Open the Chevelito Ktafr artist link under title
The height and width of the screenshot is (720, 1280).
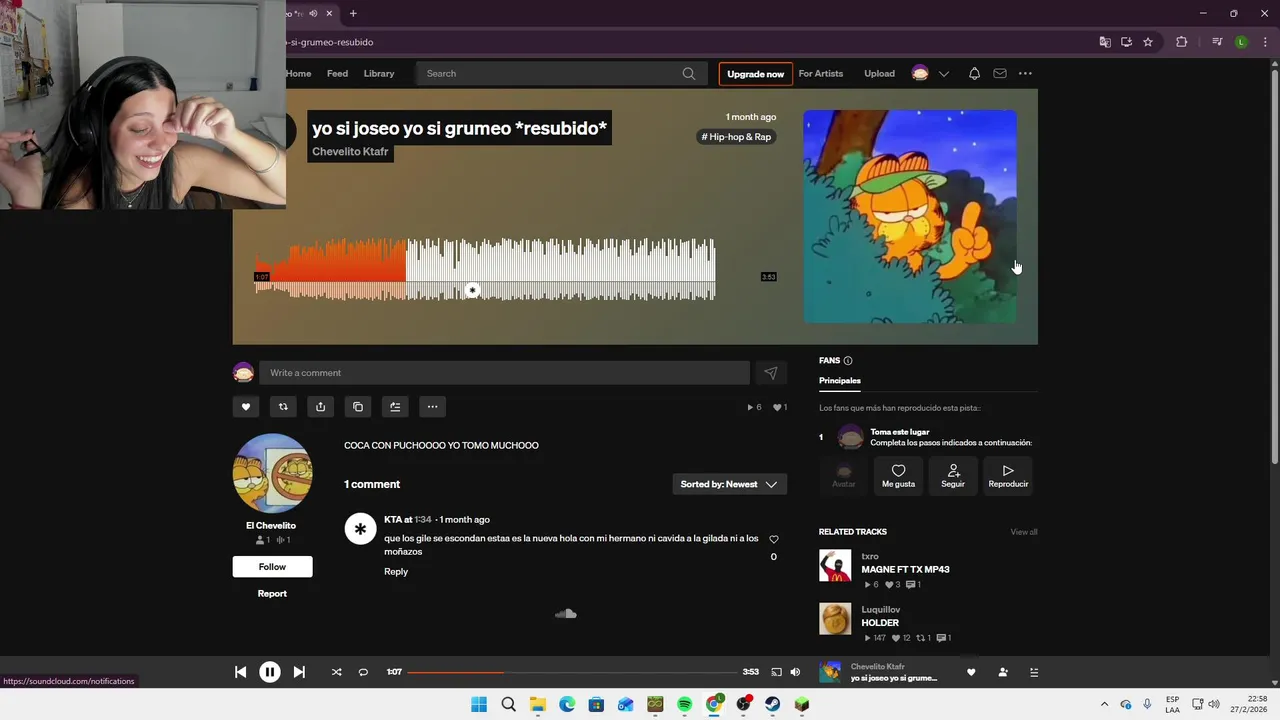click(350, 152)
